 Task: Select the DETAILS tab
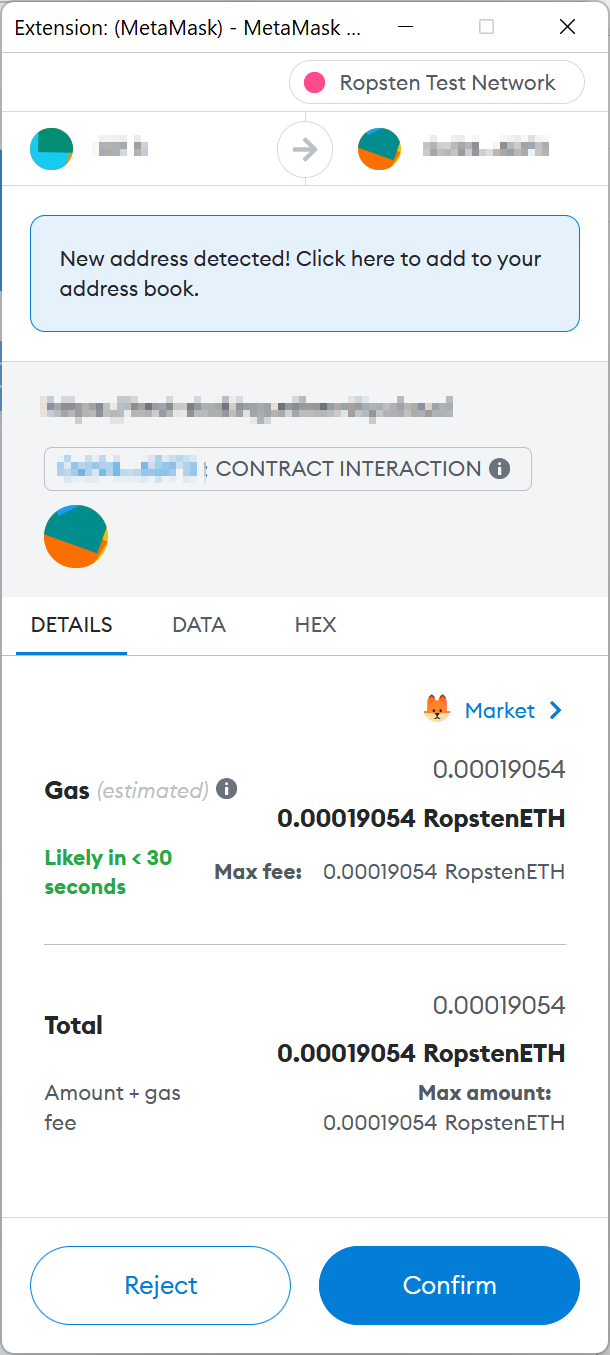(72, 625)
